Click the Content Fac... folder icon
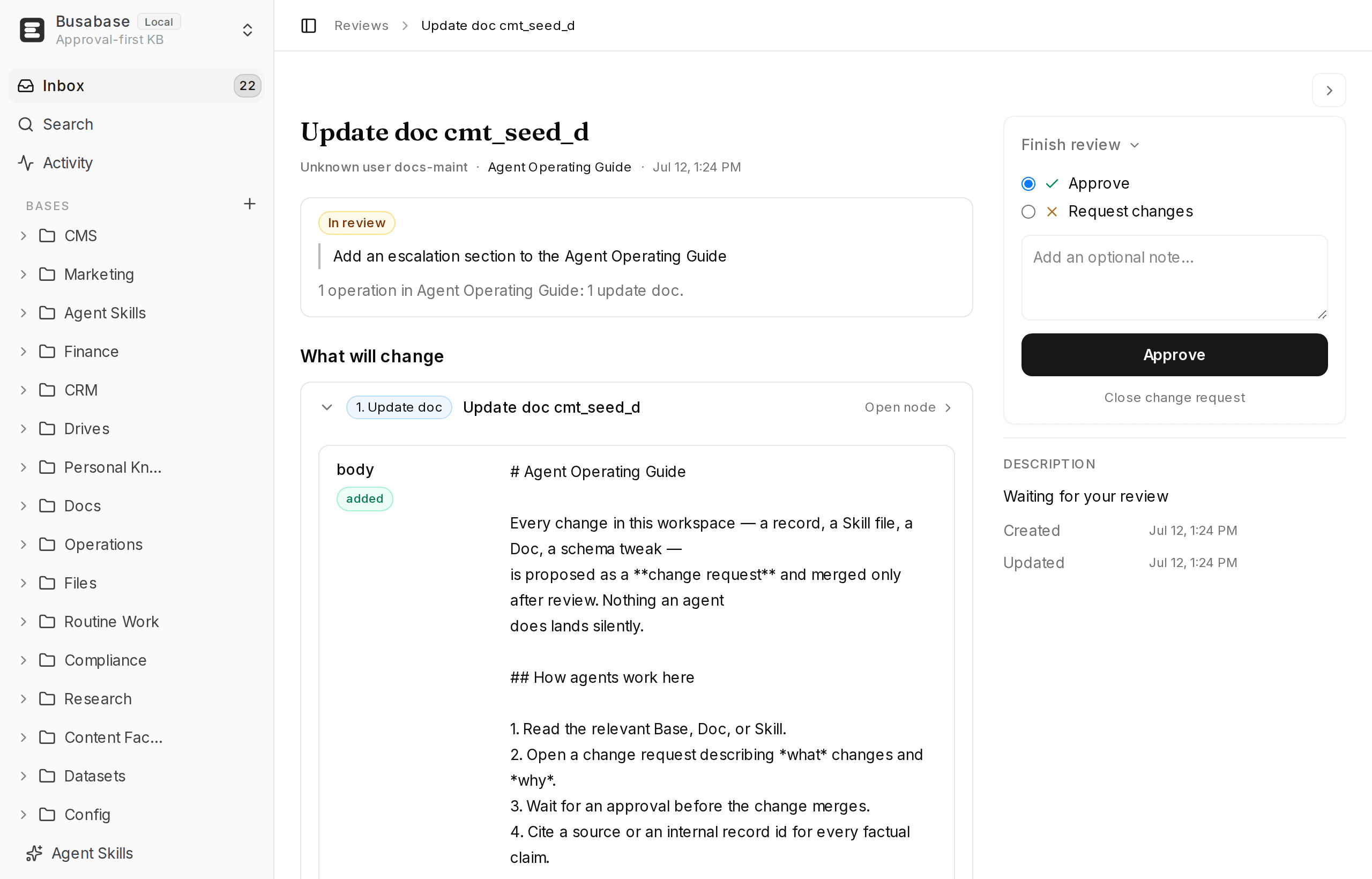 pos(47,738)
